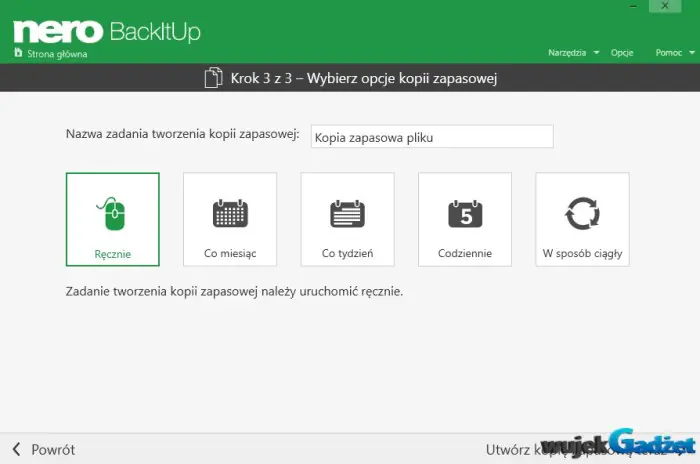Go to Strona główna link
700x464 pixels.
tap(57, 54)
